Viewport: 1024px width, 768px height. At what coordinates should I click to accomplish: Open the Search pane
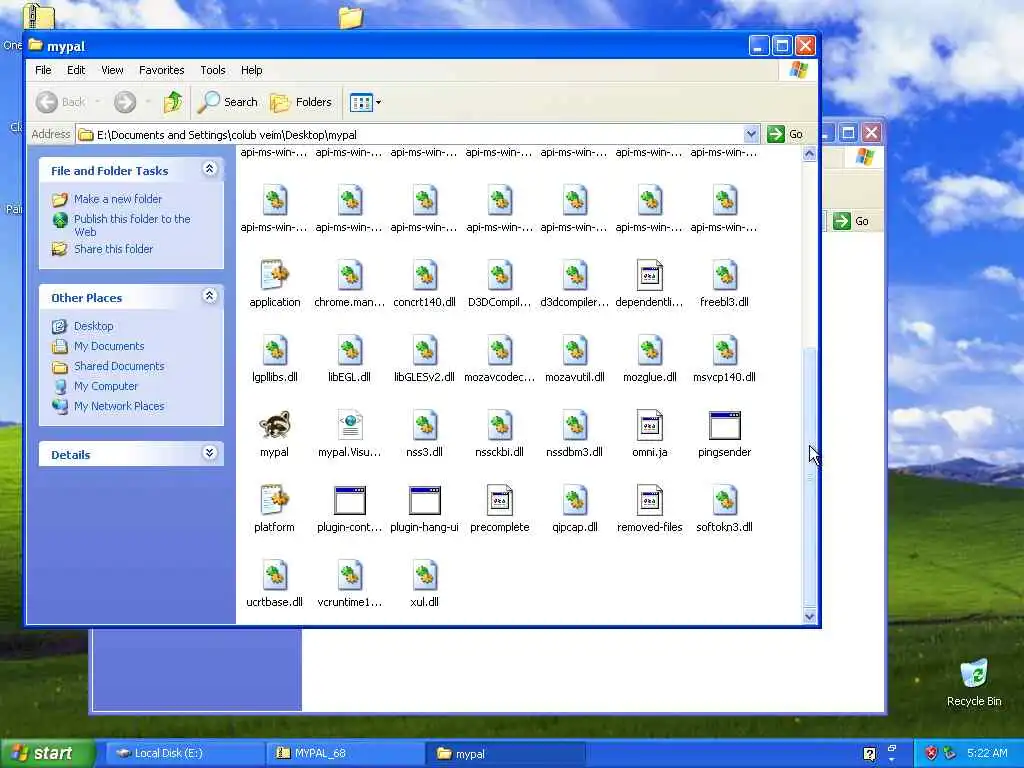[x=228, y=102]
